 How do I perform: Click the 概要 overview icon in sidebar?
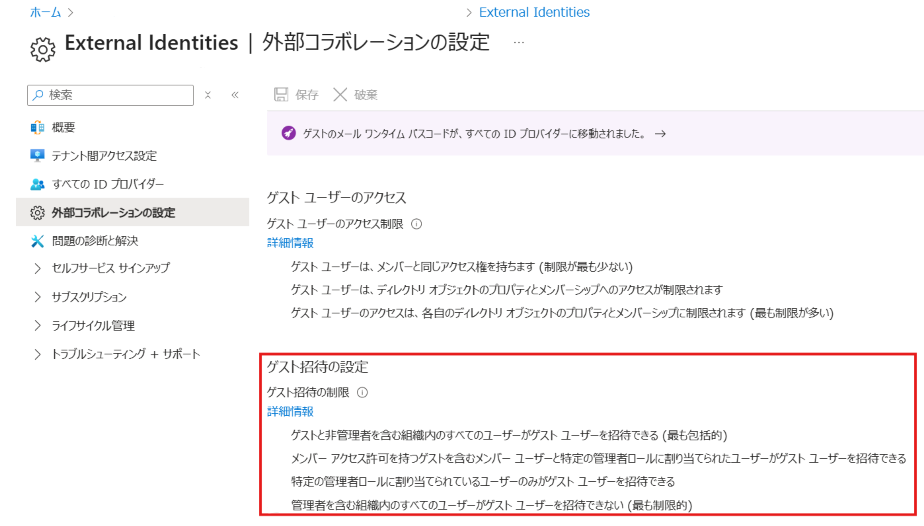[x=38, y=127]
